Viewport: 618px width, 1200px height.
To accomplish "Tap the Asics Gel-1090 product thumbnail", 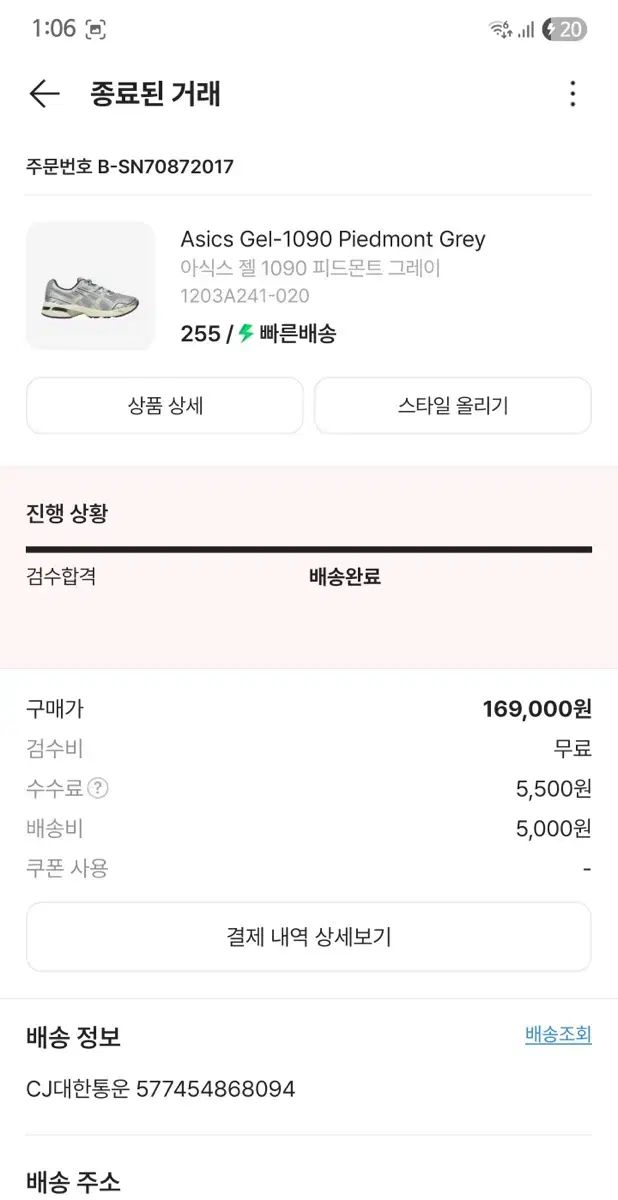I will tap(90, 287).
